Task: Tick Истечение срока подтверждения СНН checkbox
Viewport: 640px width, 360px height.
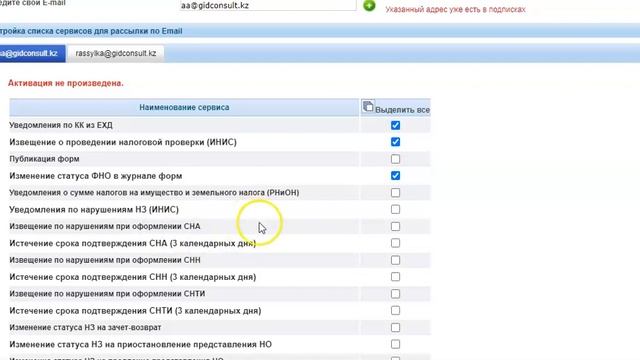Action: pyautogui.click(x=395, y=277)
